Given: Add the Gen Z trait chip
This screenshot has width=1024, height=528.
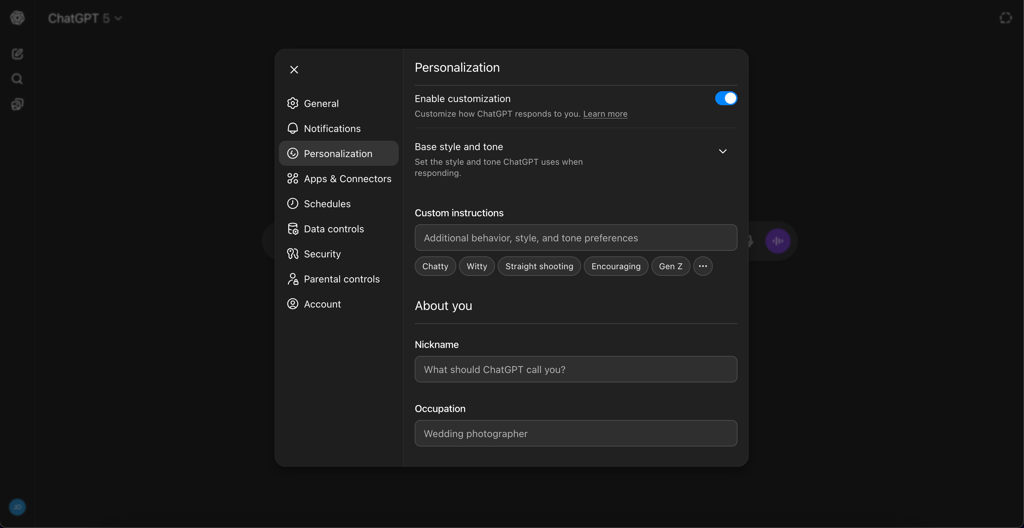Looking at the screenshot, I should point(671,266).
